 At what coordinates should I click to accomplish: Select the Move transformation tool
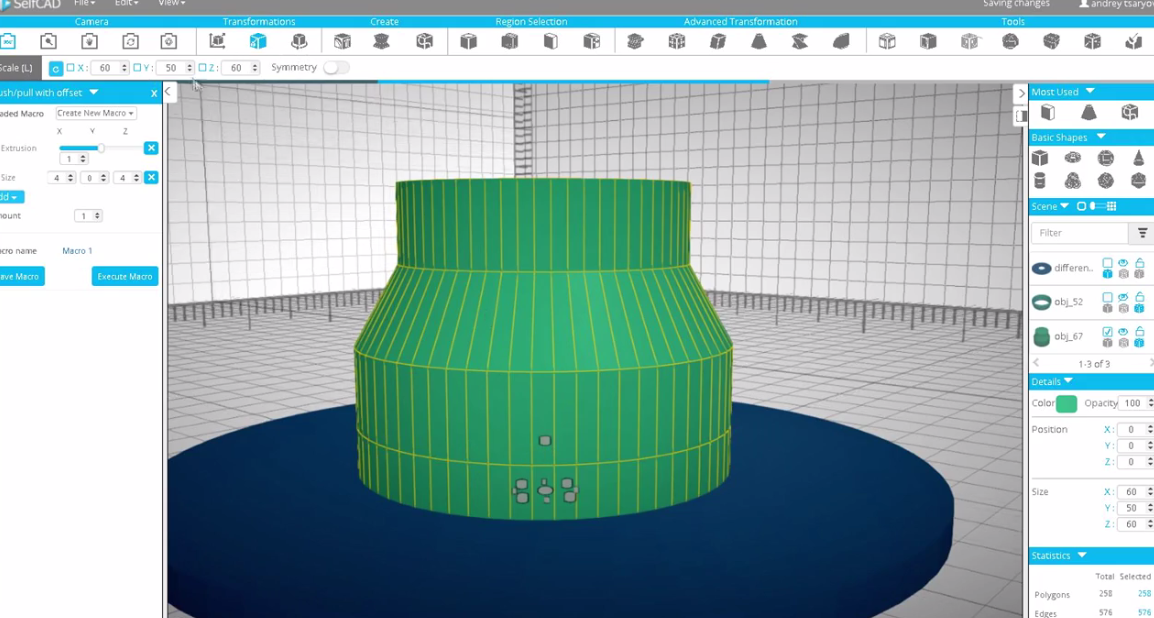pos(217,41)
